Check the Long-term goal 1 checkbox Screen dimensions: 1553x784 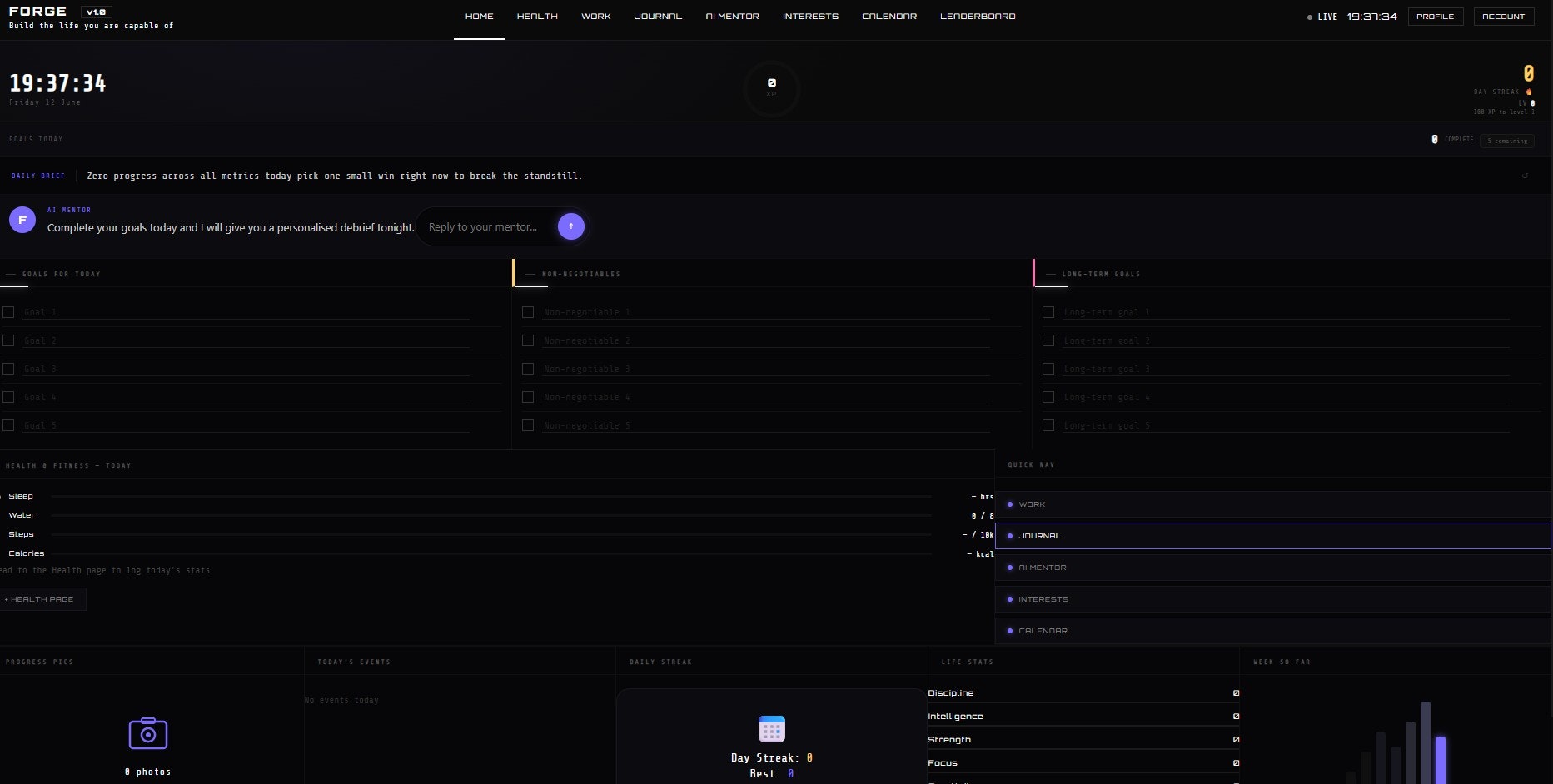click(x=1048, y=312)
